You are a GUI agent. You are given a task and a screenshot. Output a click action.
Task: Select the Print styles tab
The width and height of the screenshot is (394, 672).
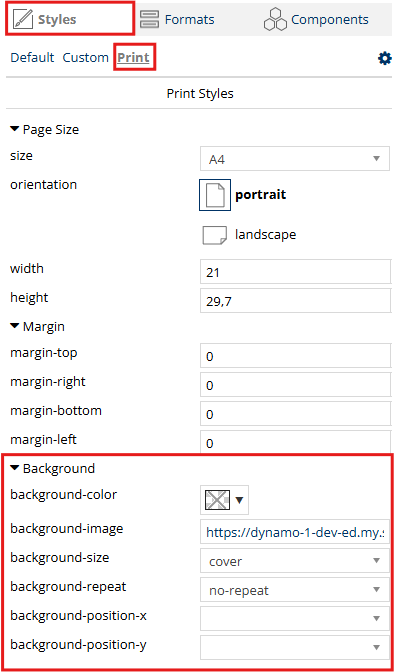(x=133, y=57)
